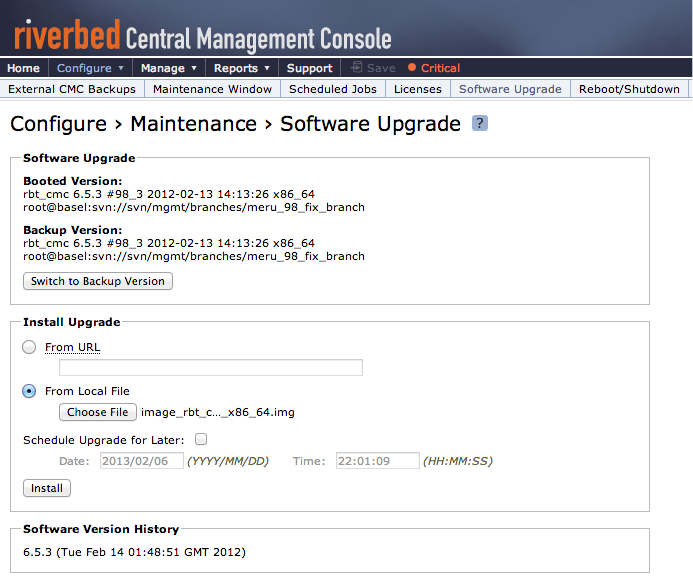Click the Choose File button

[98, 412]
